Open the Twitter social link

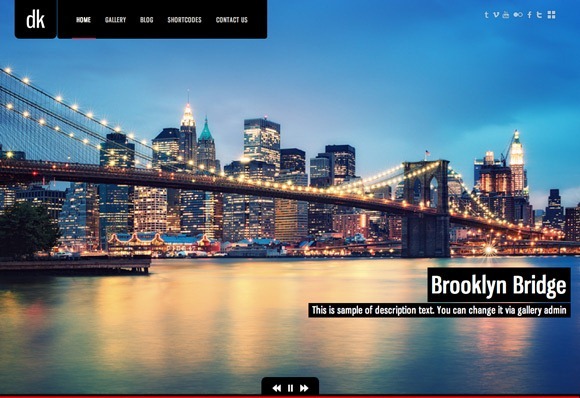(539, 15)
